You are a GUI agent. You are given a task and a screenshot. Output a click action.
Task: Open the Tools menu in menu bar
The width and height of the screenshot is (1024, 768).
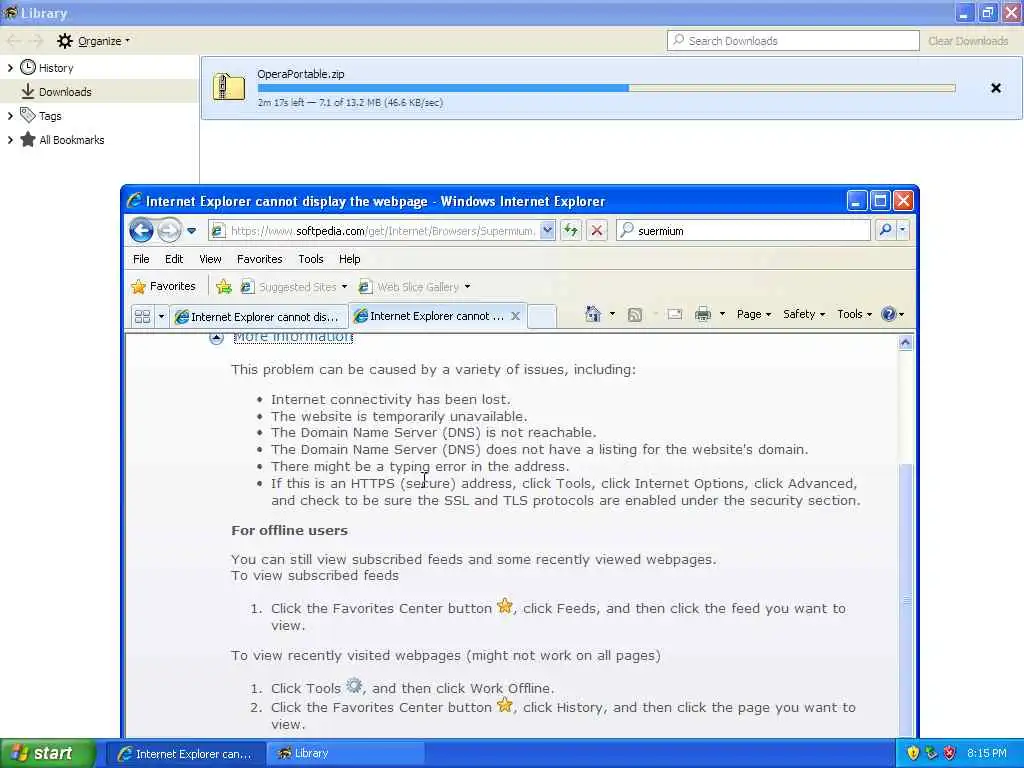[311, 259]
